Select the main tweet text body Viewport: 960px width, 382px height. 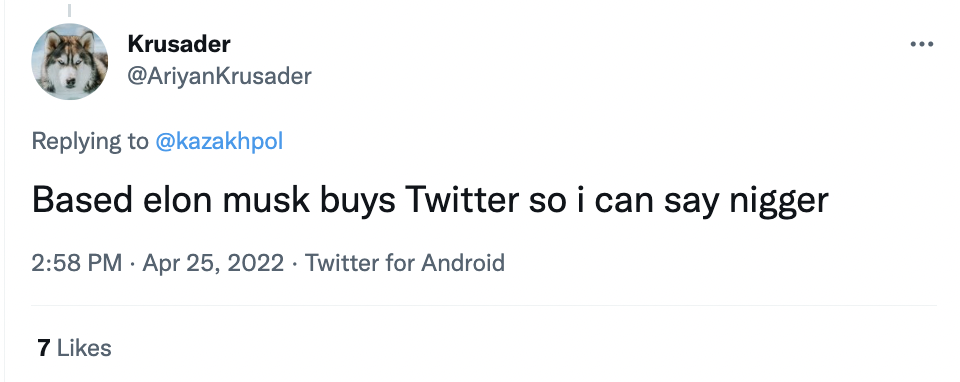[430, 200]
